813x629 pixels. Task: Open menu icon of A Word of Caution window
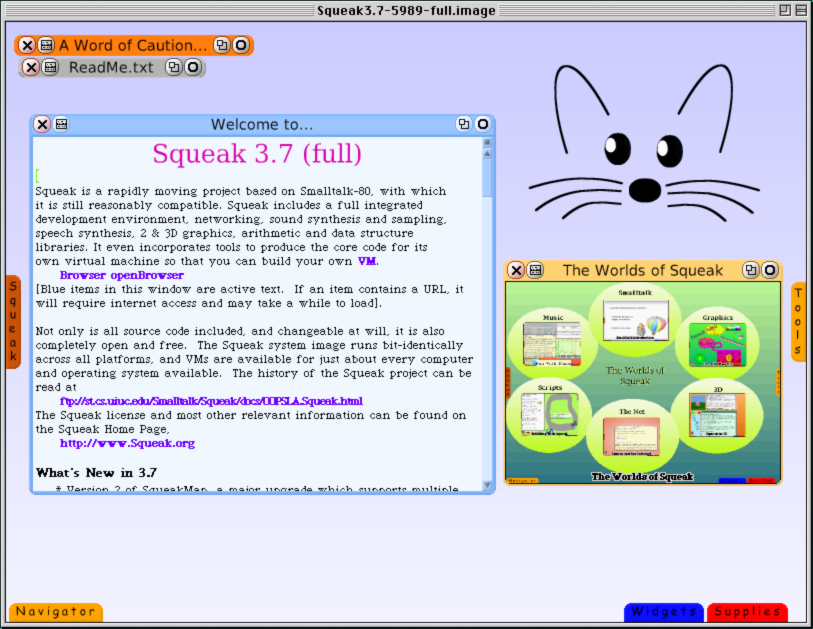tap(46, 46)
